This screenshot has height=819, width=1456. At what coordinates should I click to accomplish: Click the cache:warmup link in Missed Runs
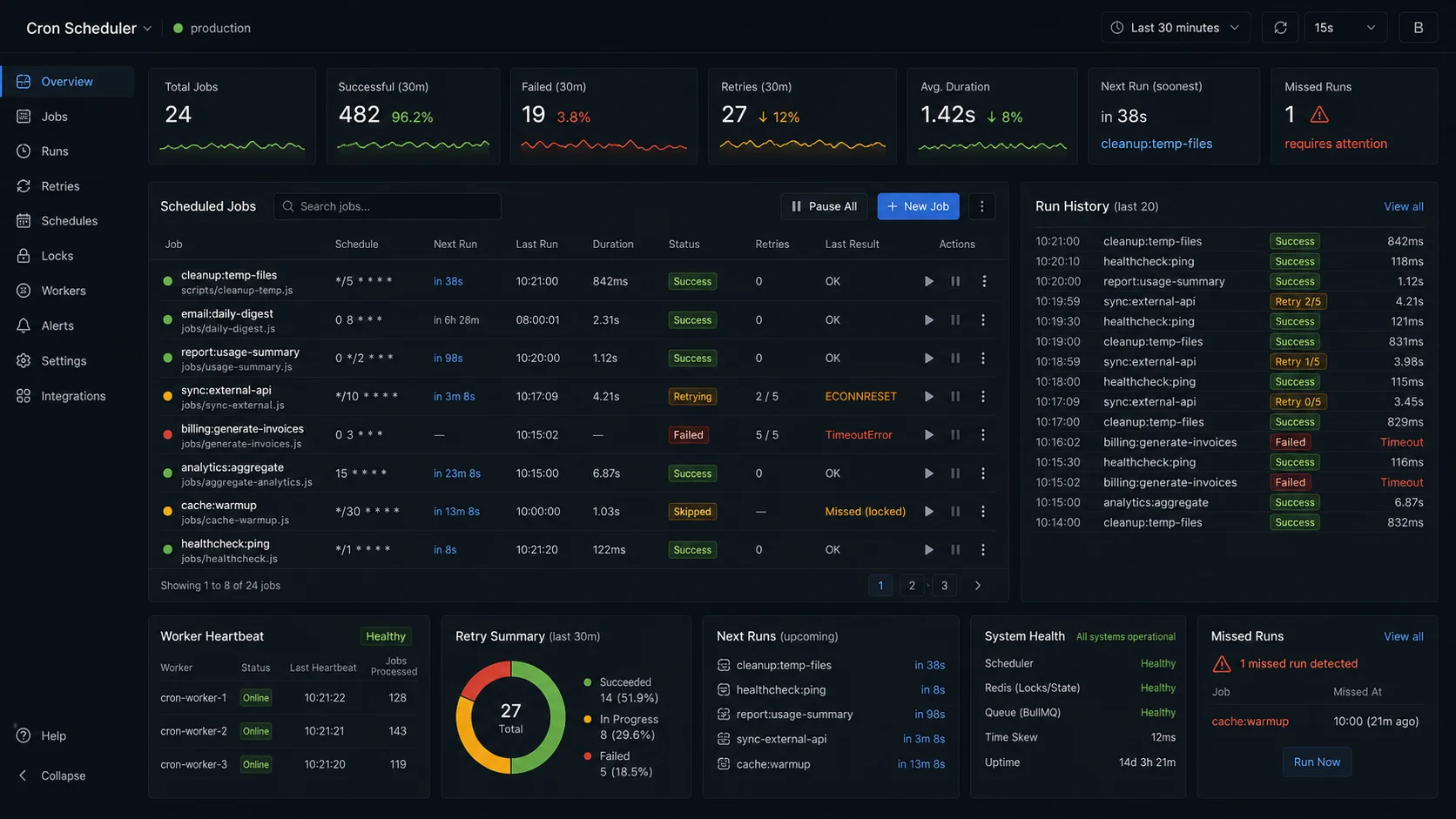pos(1250,722)
